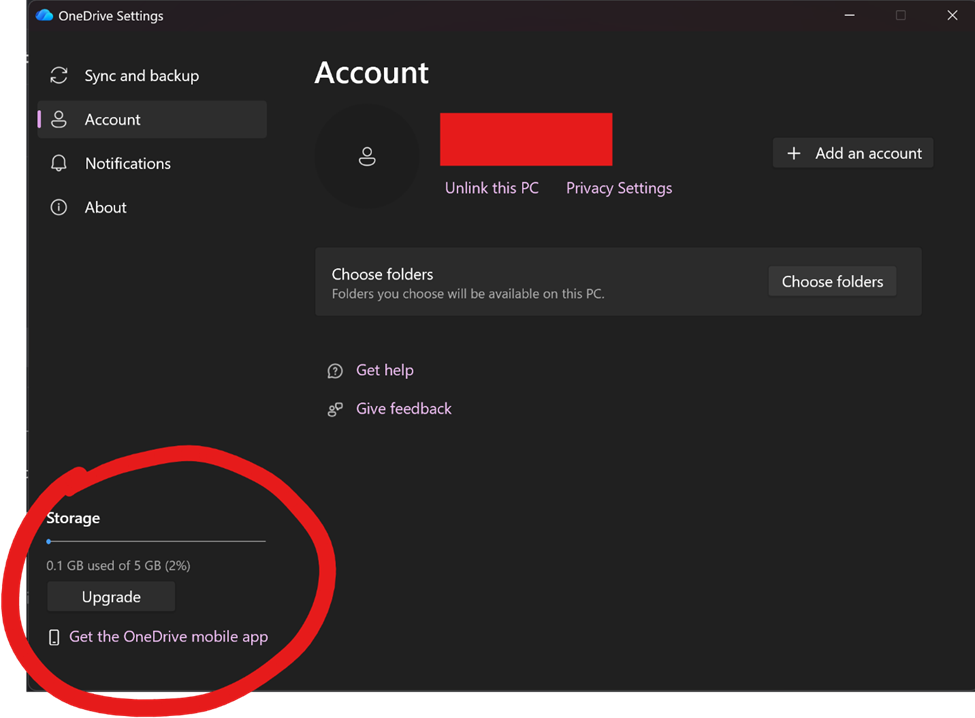
Task: Open Privacy Settings link
Action: tap(619, 188)
